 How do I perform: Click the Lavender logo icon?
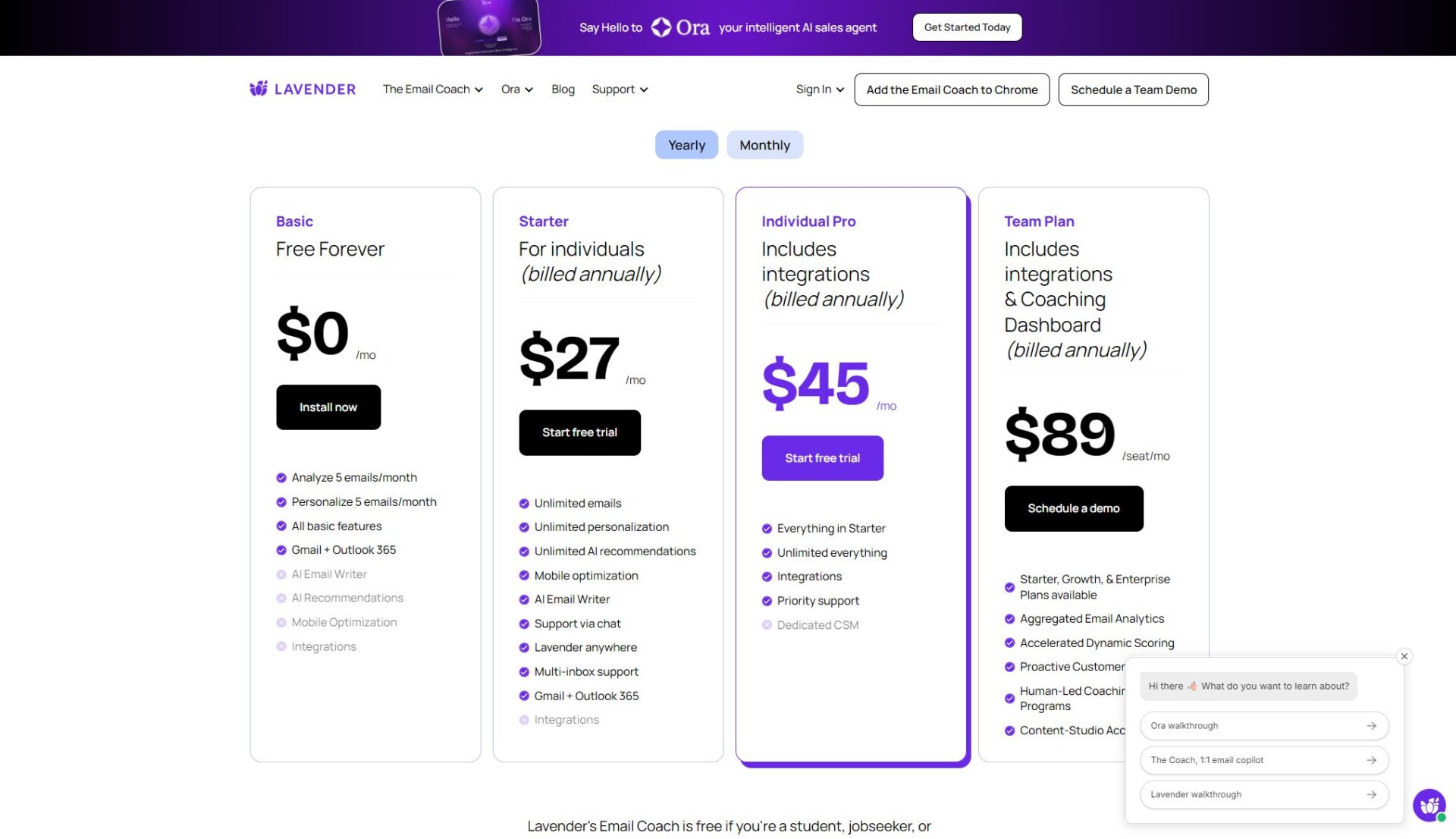[x=259, y=89]
